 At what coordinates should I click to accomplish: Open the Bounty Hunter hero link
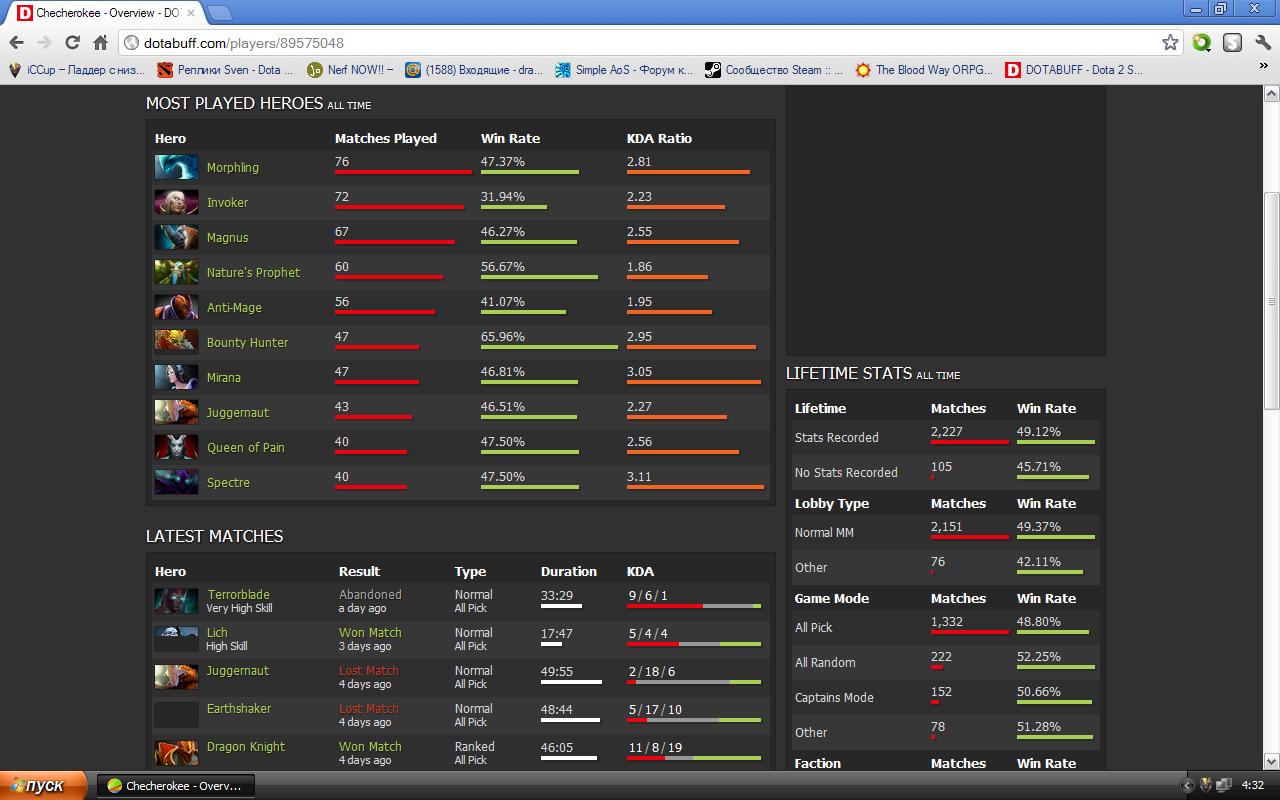[x=247, y=342]
